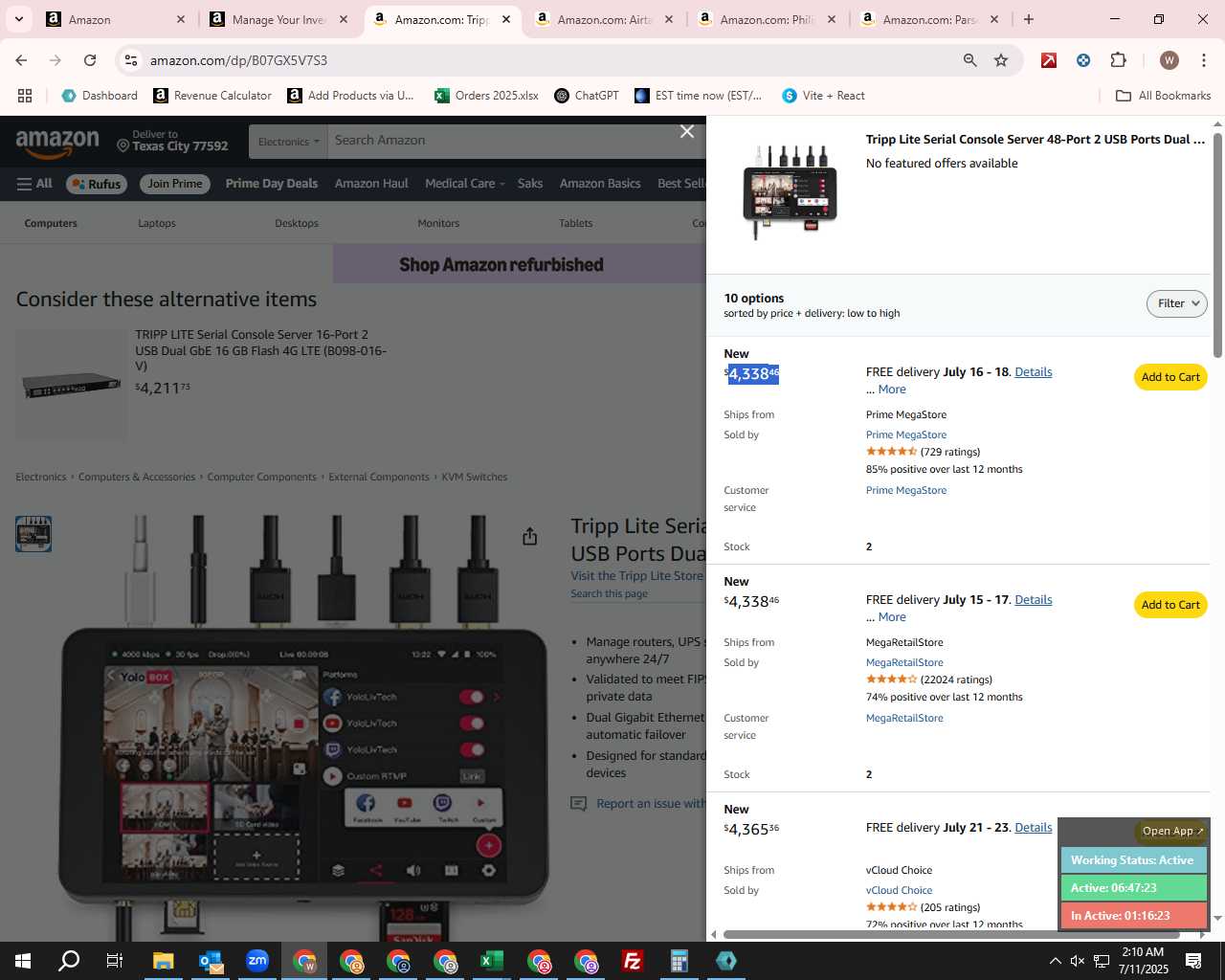
Task: Click the Join Prime button
Action: [175, 184]
